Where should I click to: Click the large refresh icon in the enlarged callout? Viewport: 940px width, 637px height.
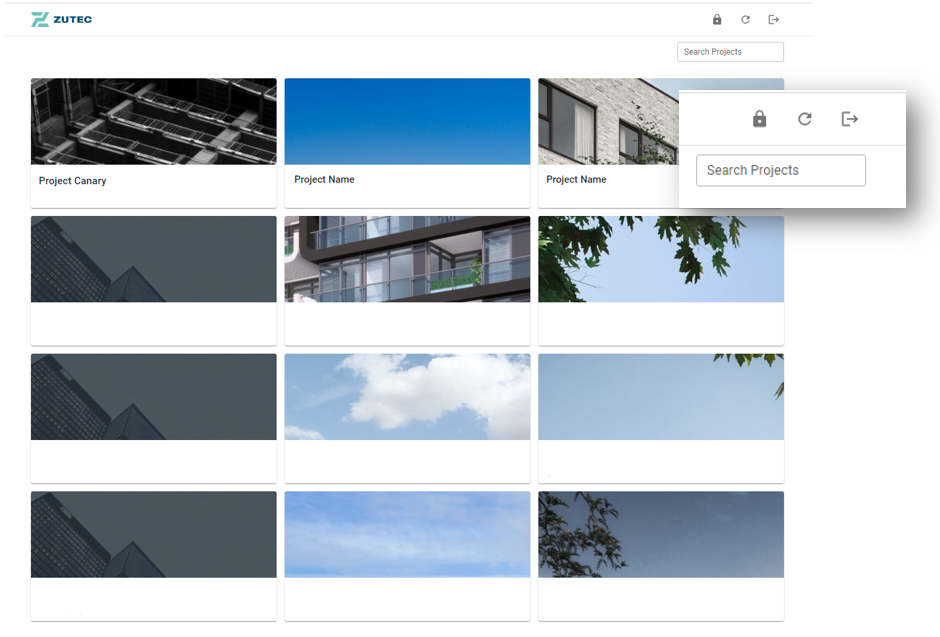[805, 119]
